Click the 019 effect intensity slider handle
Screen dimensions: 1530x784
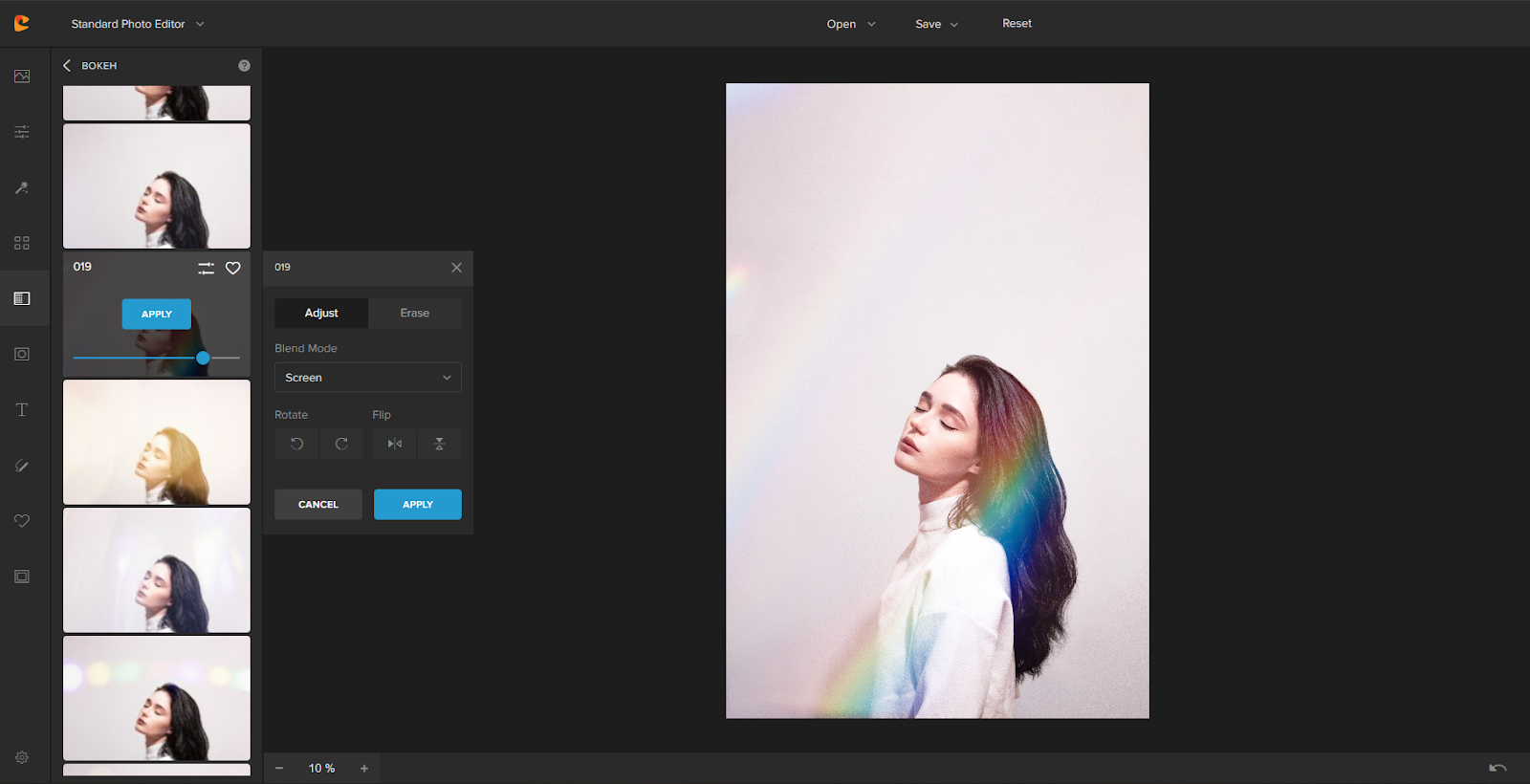click(x=203, y=358)
